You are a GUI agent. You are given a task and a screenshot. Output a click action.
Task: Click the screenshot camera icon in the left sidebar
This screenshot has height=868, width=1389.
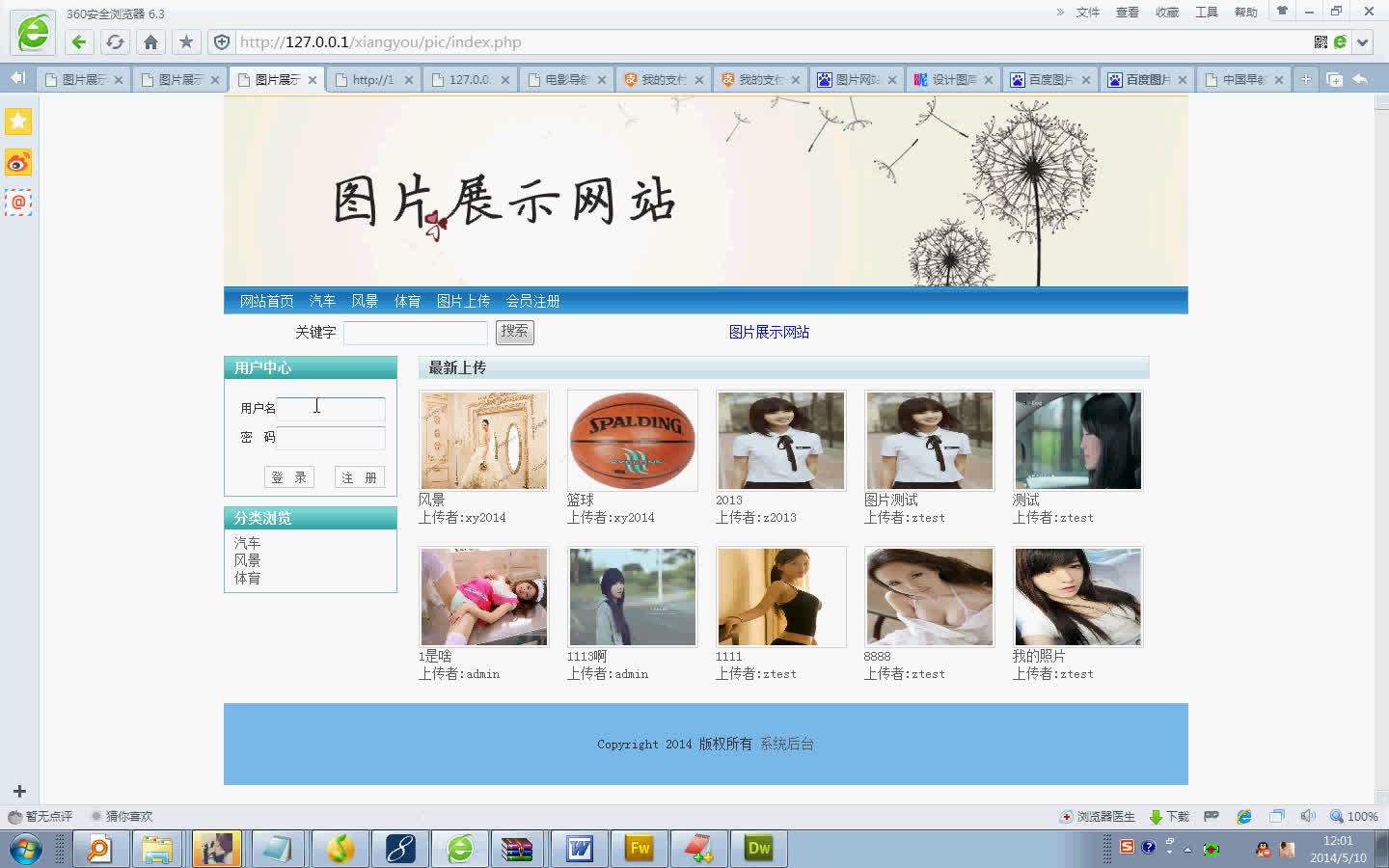click(16, 162)
